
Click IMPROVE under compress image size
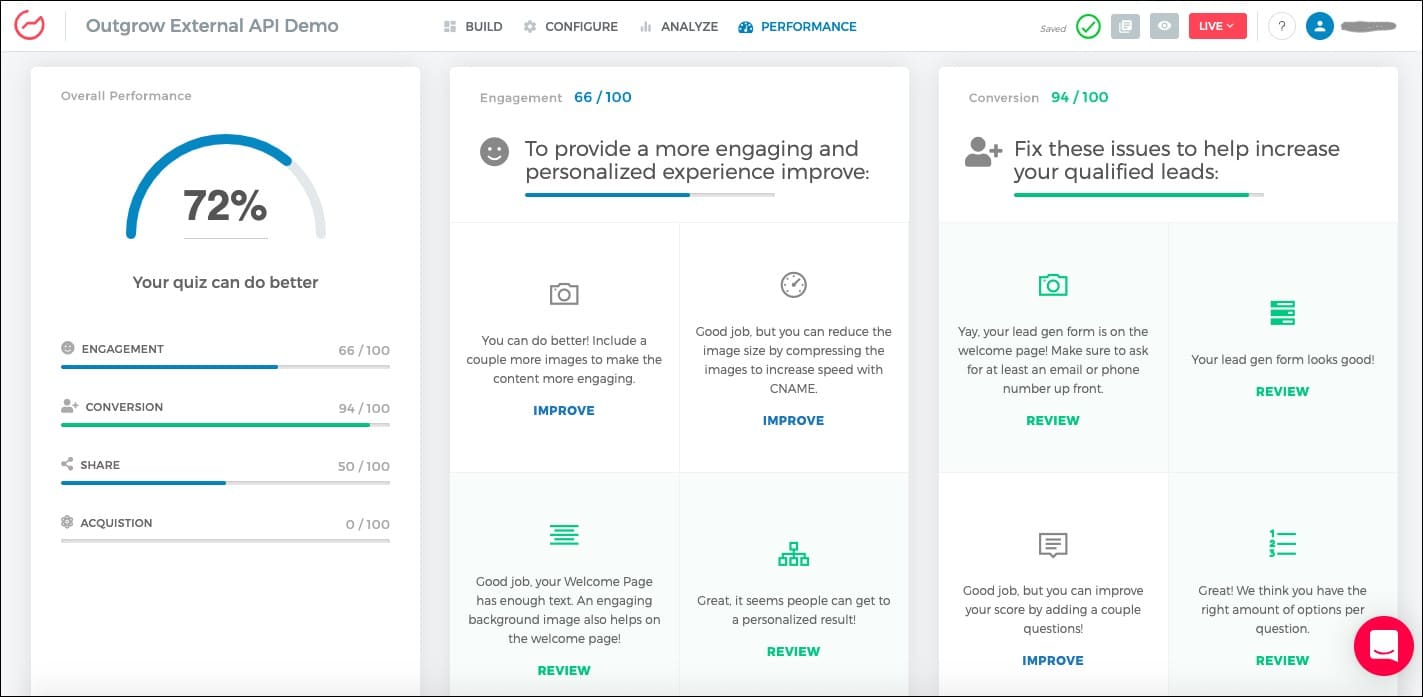pyautogui.click(x=793, y=421)
